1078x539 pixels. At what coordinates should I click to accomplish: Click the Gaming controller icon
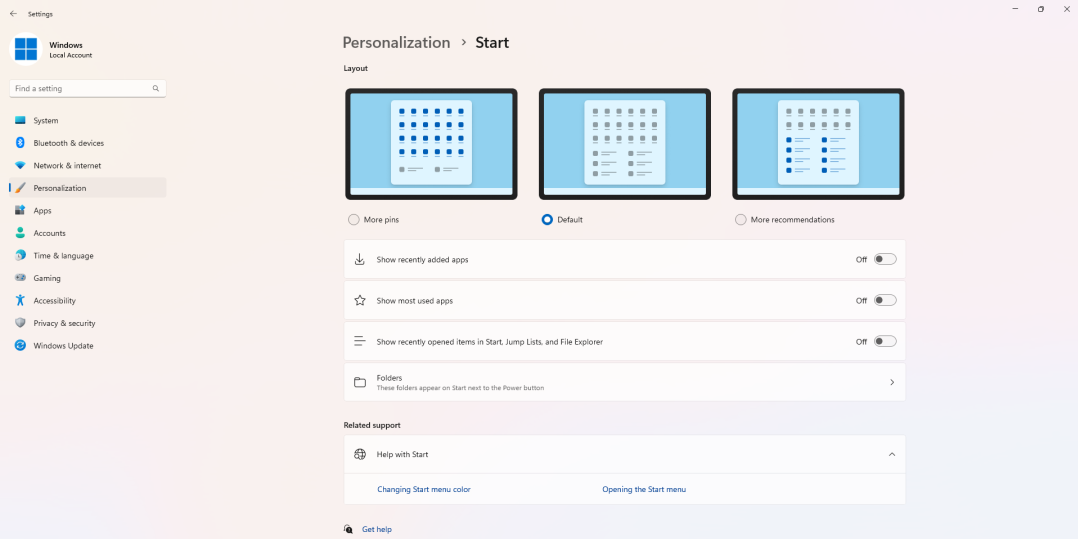20,278
